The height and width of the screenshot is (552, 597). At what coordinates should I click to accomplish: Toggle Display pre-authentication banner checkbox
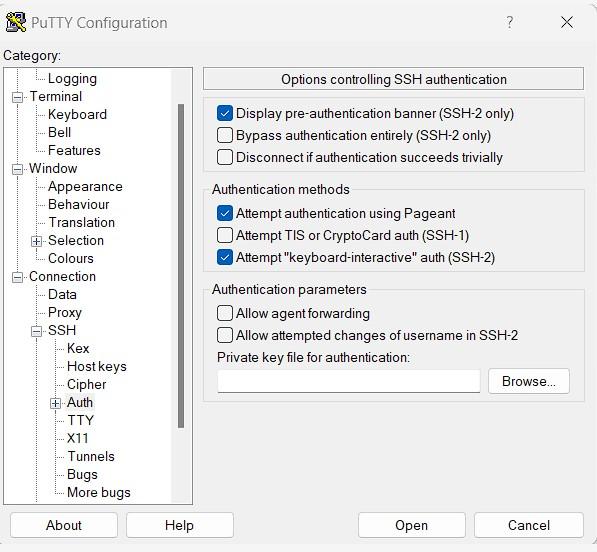tap(225, 113)
